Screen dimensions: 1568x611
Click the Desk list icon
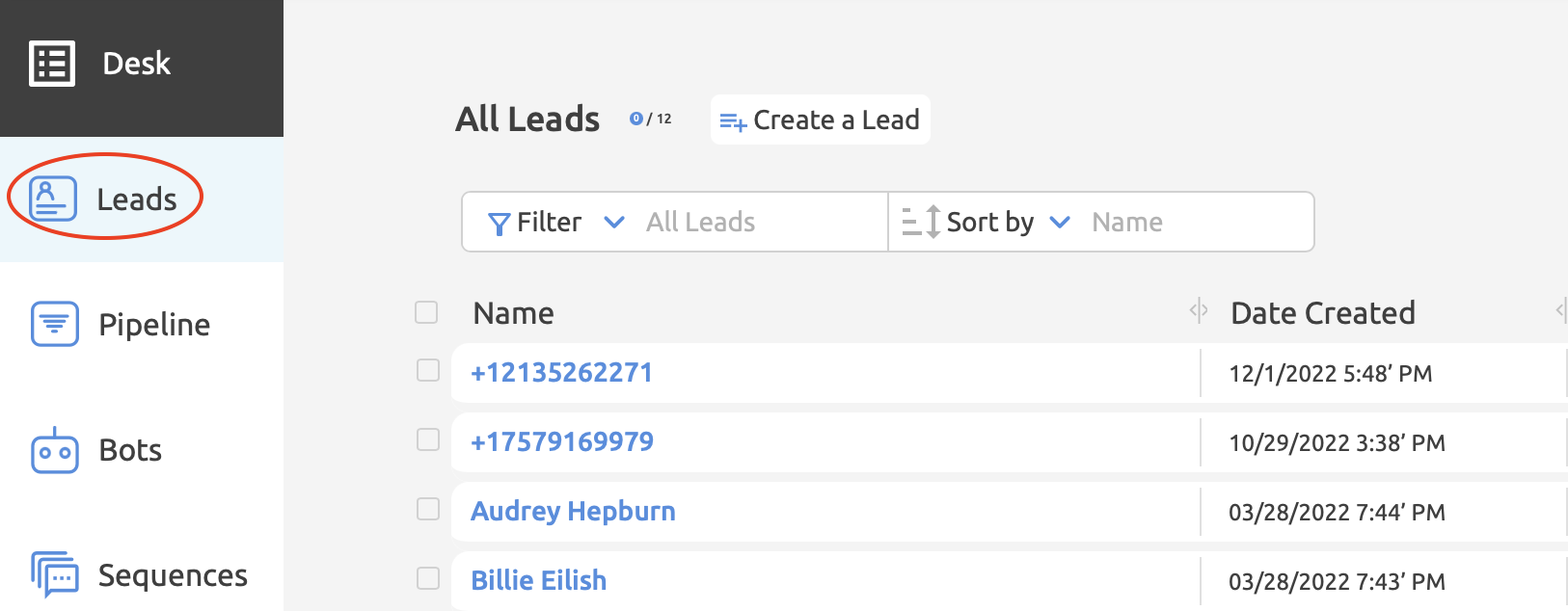(x=52, y=64)
